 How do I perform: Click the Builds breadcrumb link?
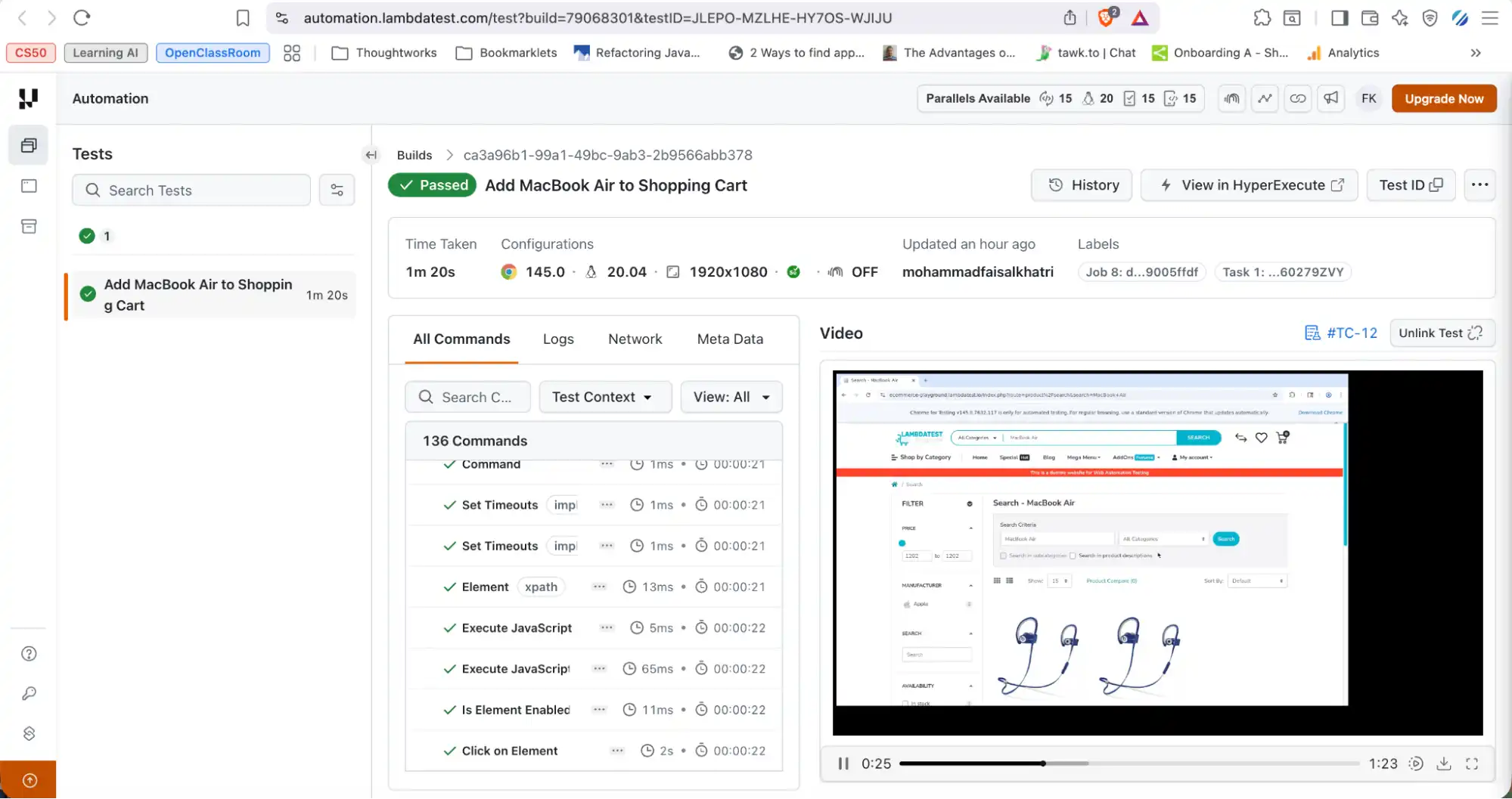pyautogui.click(x=414, y=155)
